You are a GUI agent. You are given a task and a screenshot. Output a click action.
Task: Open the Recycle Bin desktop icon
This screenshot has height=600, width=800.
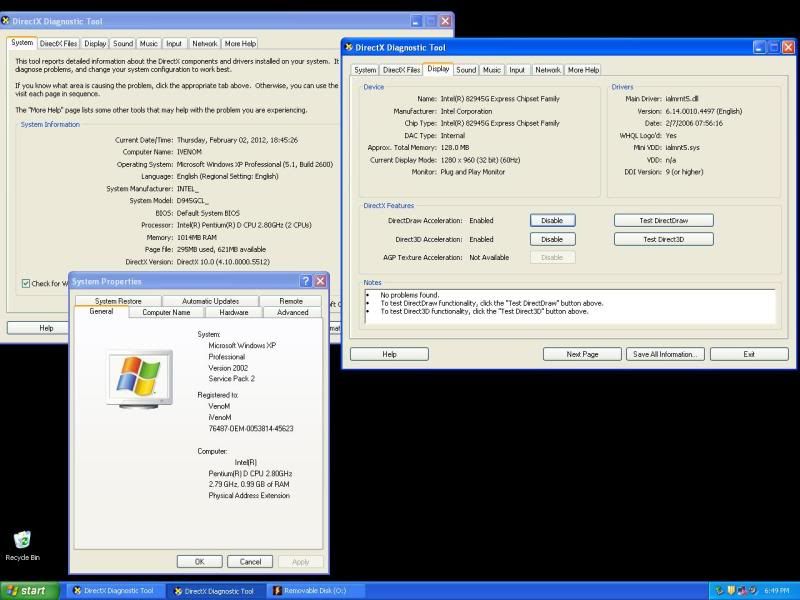click(x=22, y=545)
